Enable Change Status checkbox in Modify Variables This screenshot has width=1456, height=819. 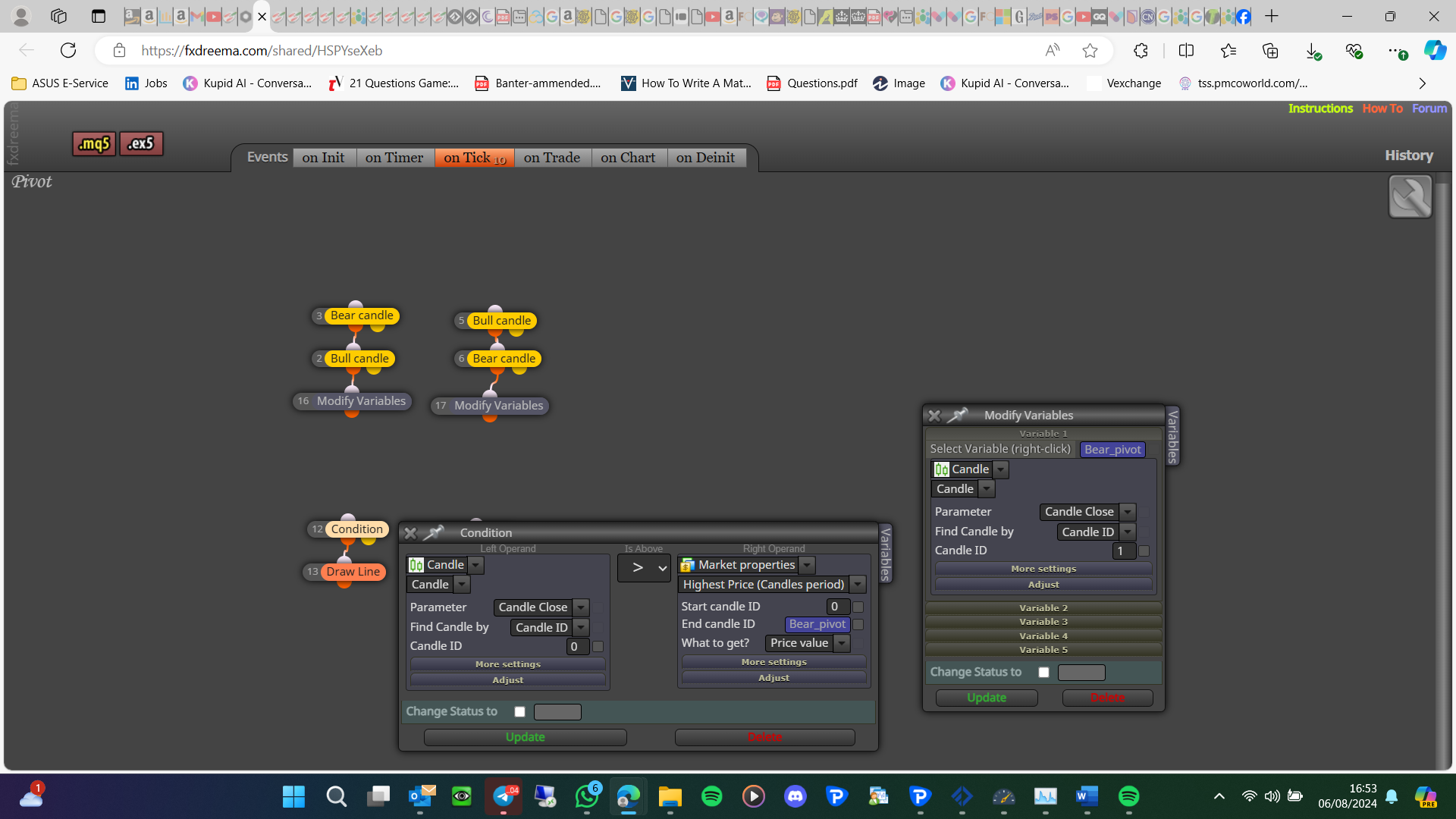(1043, 673)
